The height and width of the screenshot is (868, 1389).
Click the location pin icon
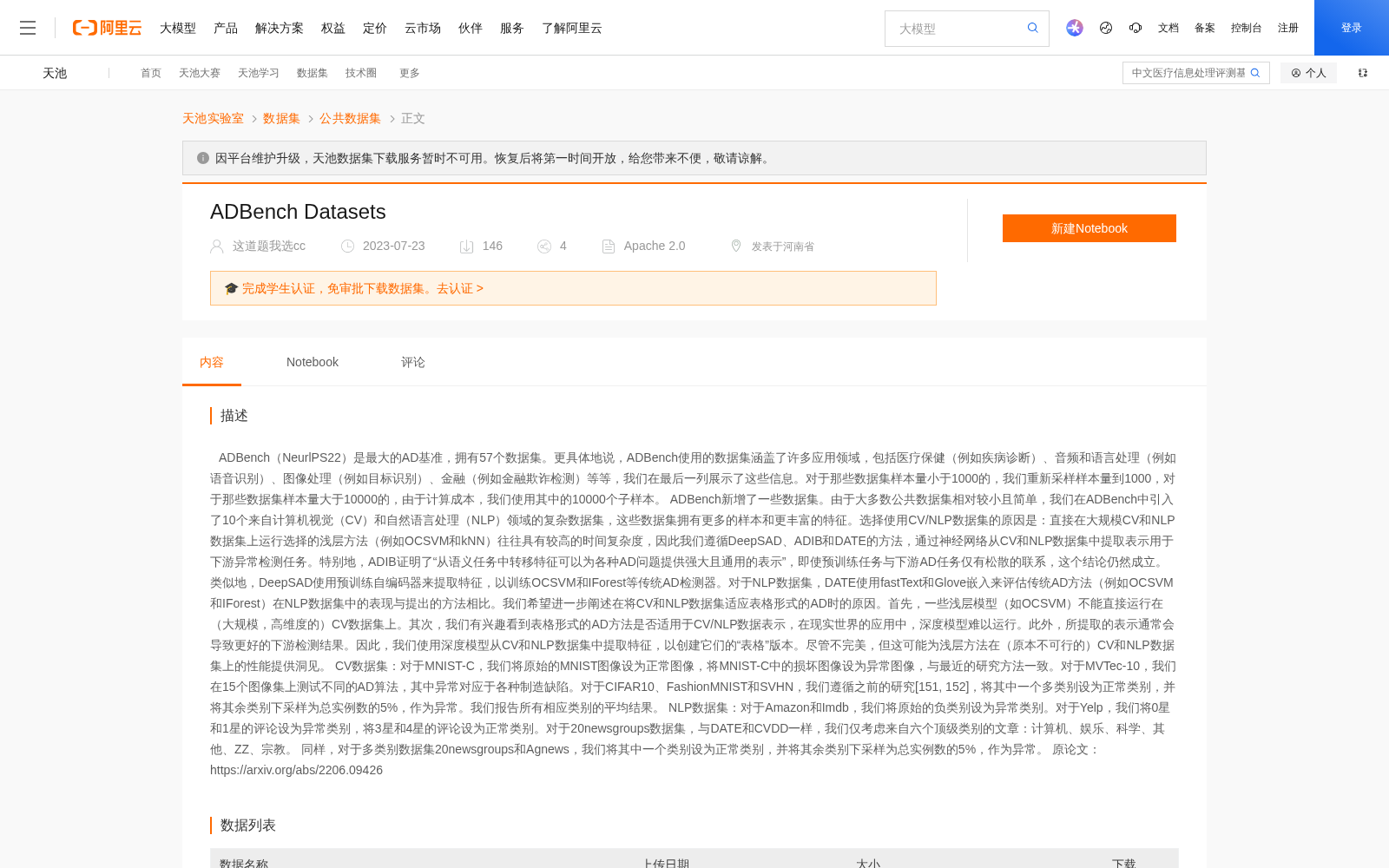pos(736,247)
